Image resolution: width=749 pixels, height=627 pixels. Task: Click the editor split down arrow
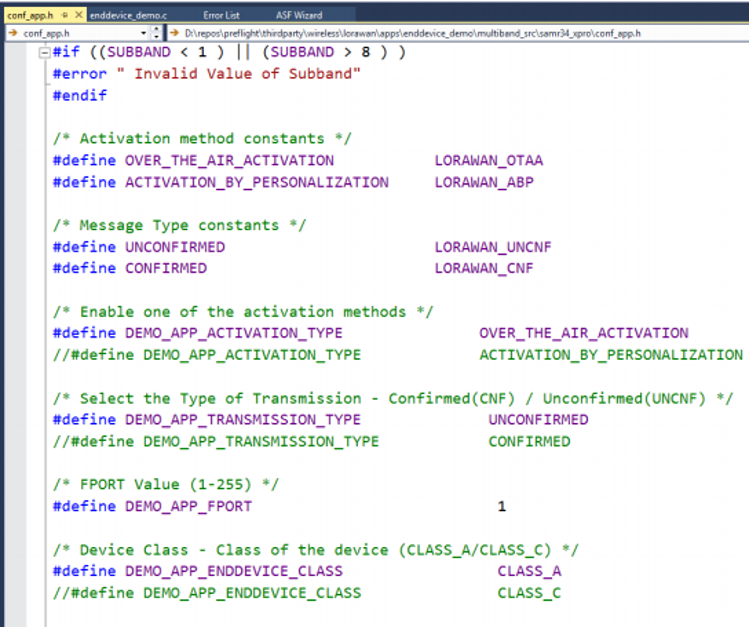pos(156,36)
